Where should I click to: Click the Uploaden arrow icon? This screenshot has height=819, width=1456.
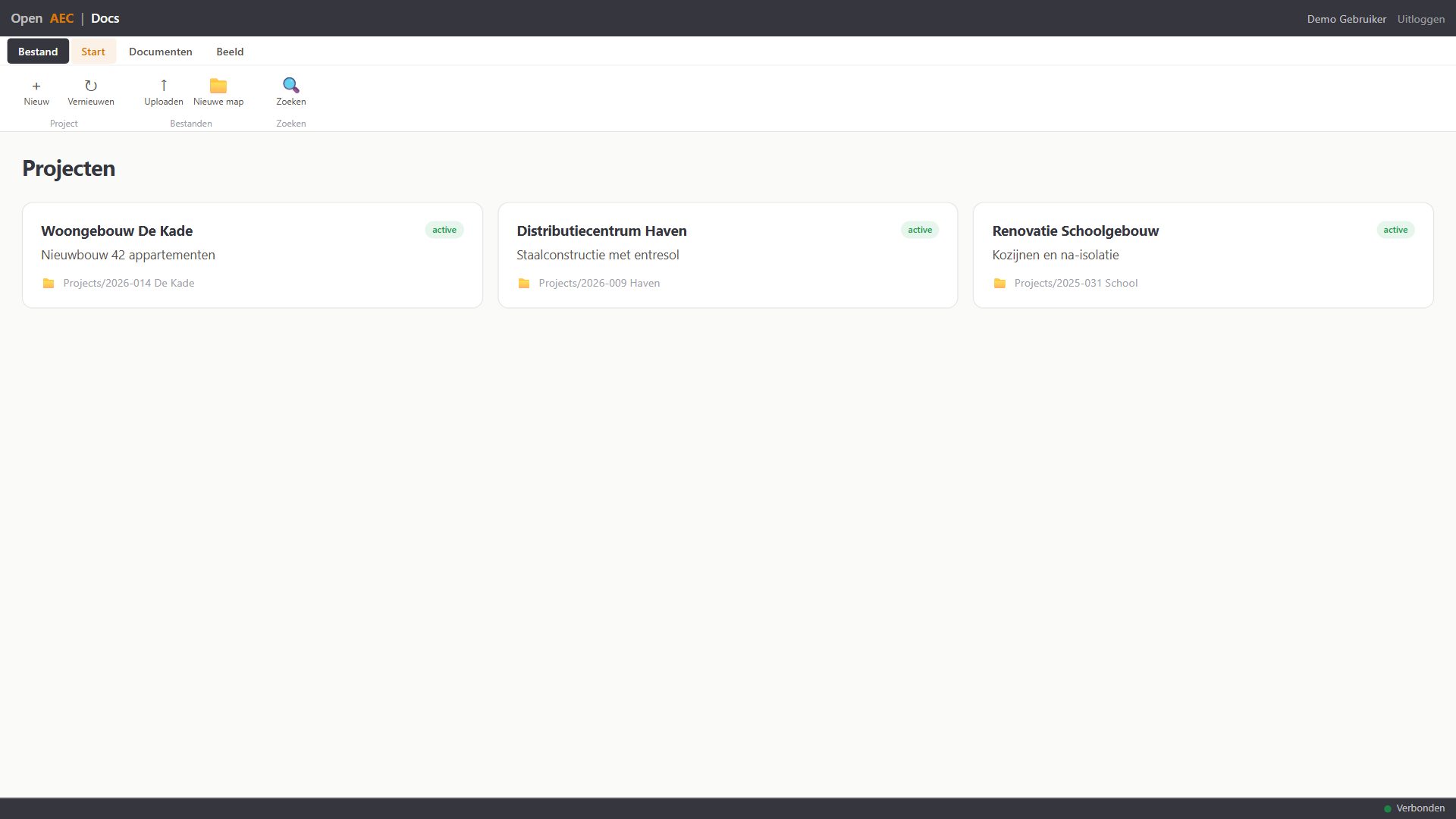pyautogui.click(x=164, y=86)
